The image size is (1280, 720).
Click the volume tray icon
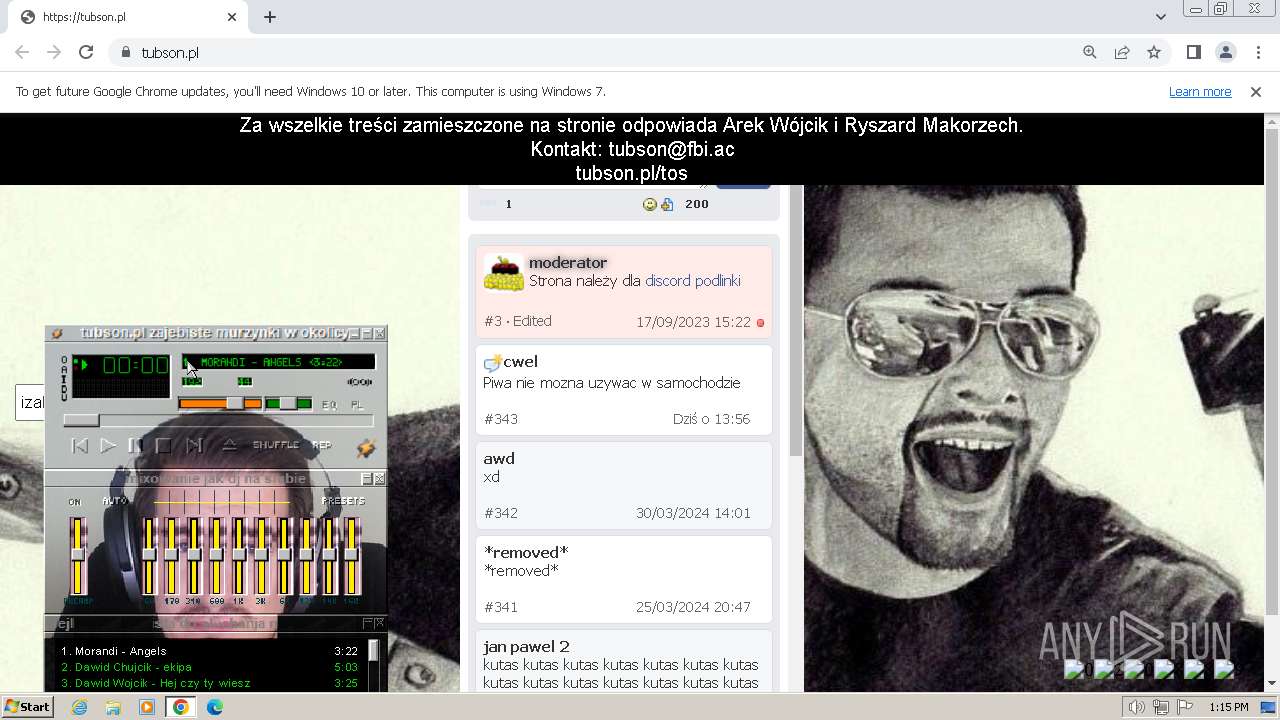tap(1136, 707)
